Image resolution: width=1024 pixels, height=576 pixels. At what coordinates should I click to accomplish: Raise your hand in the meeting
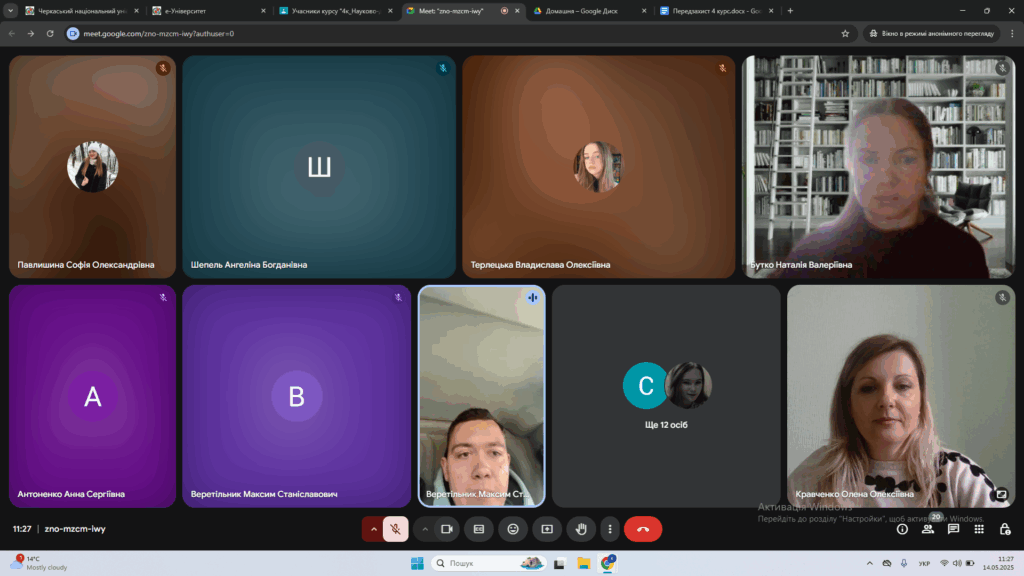tap(581, 528)
